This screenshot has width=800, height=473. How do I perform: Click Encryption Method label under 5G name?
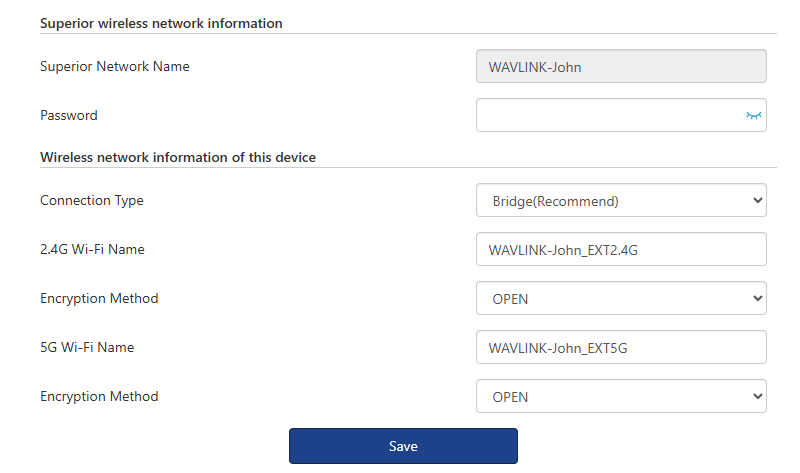[x=99, y=397]
